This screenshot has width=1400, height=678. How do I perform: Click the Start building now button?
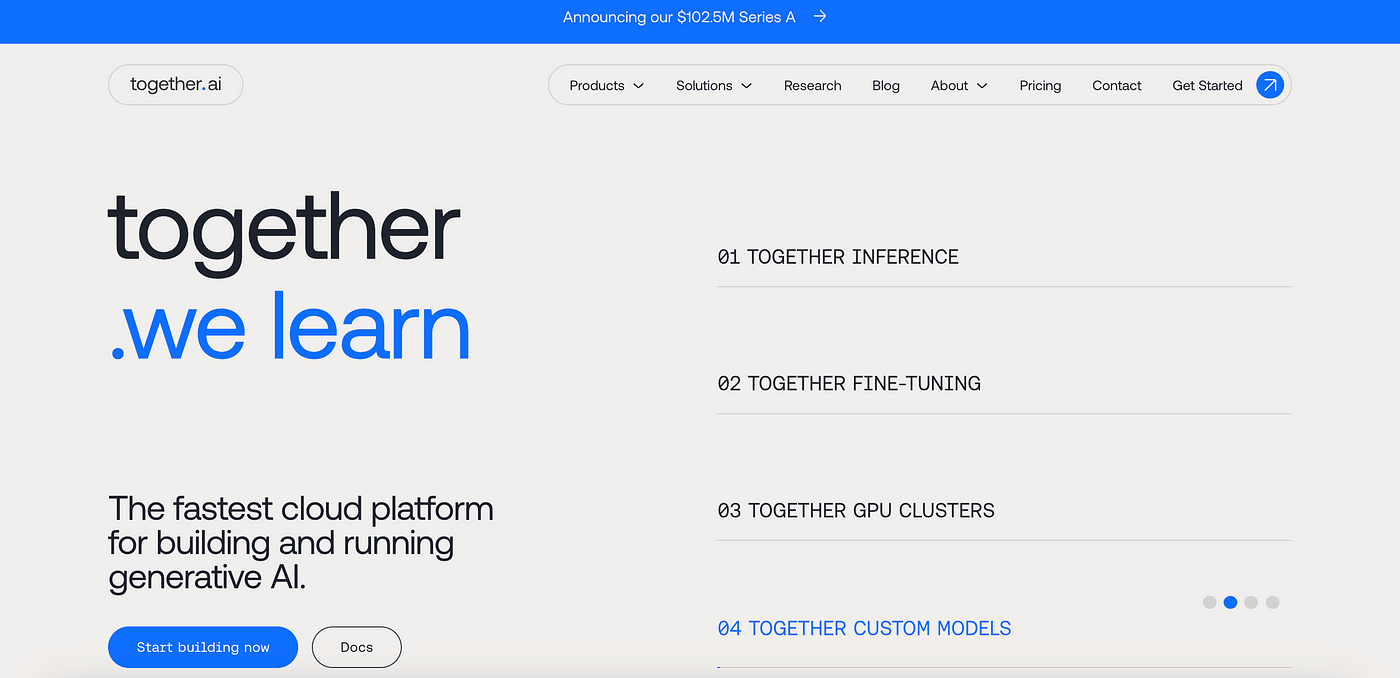[203, 647]
